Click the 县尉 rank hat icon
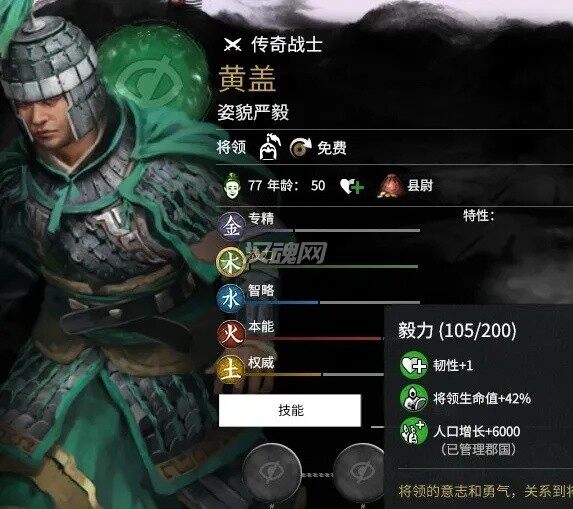This screenshot has height=509, width=573. coord(390,186)
